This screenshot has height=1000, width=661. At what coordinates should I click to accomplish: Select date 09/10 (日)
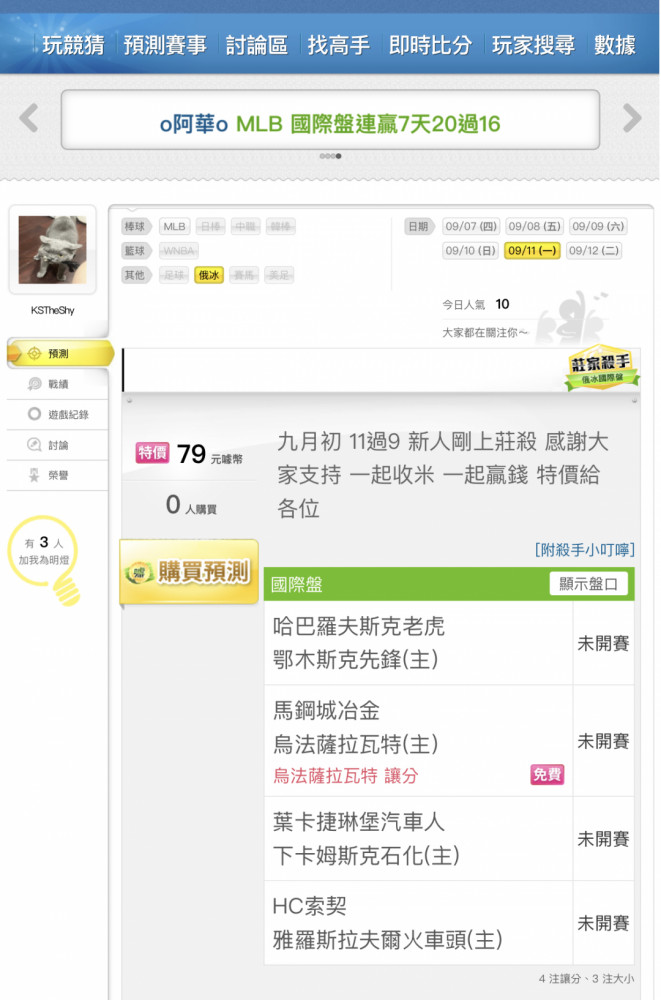click(x=471, y=251)
